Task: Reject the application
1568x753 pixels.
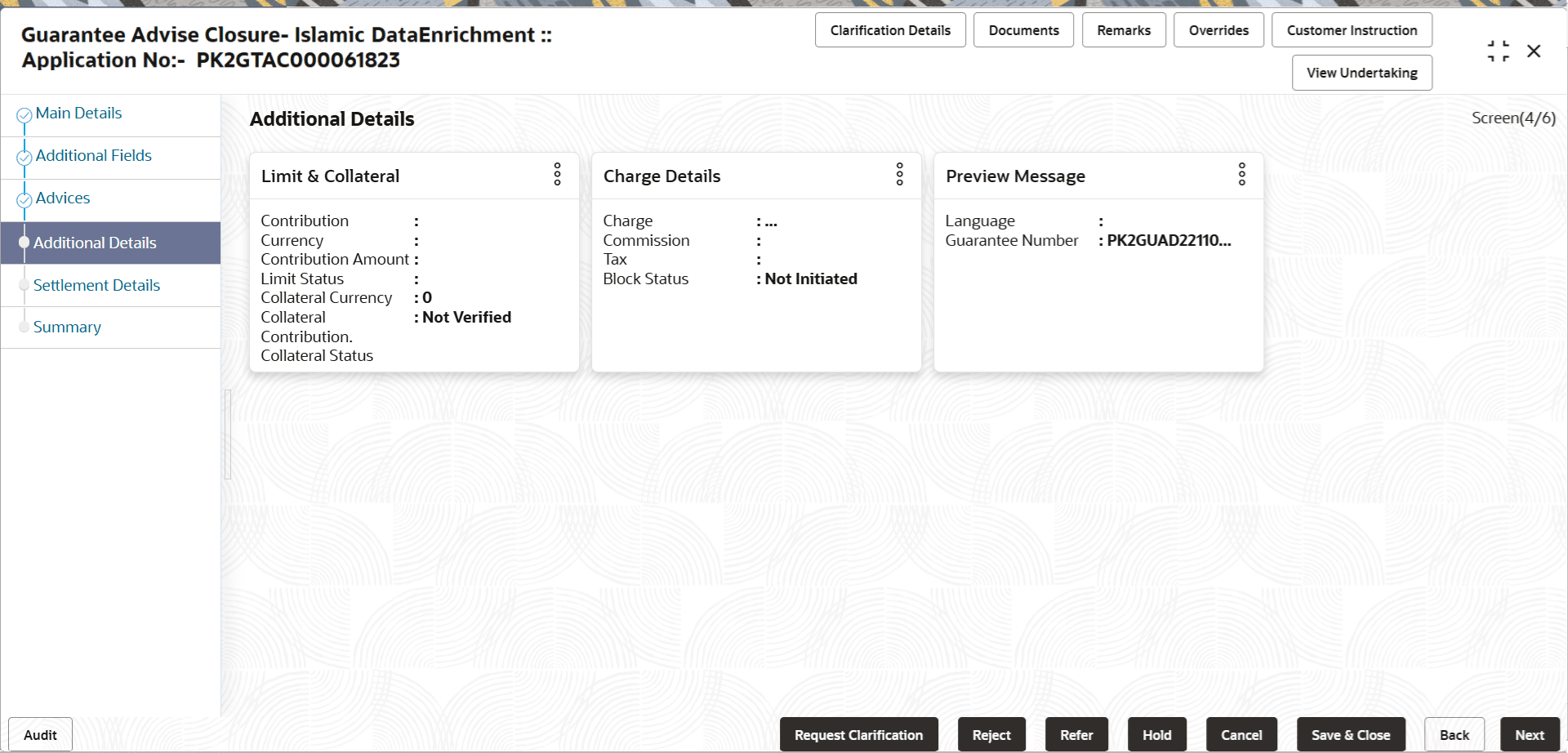Action: click(x=991, y=735)
